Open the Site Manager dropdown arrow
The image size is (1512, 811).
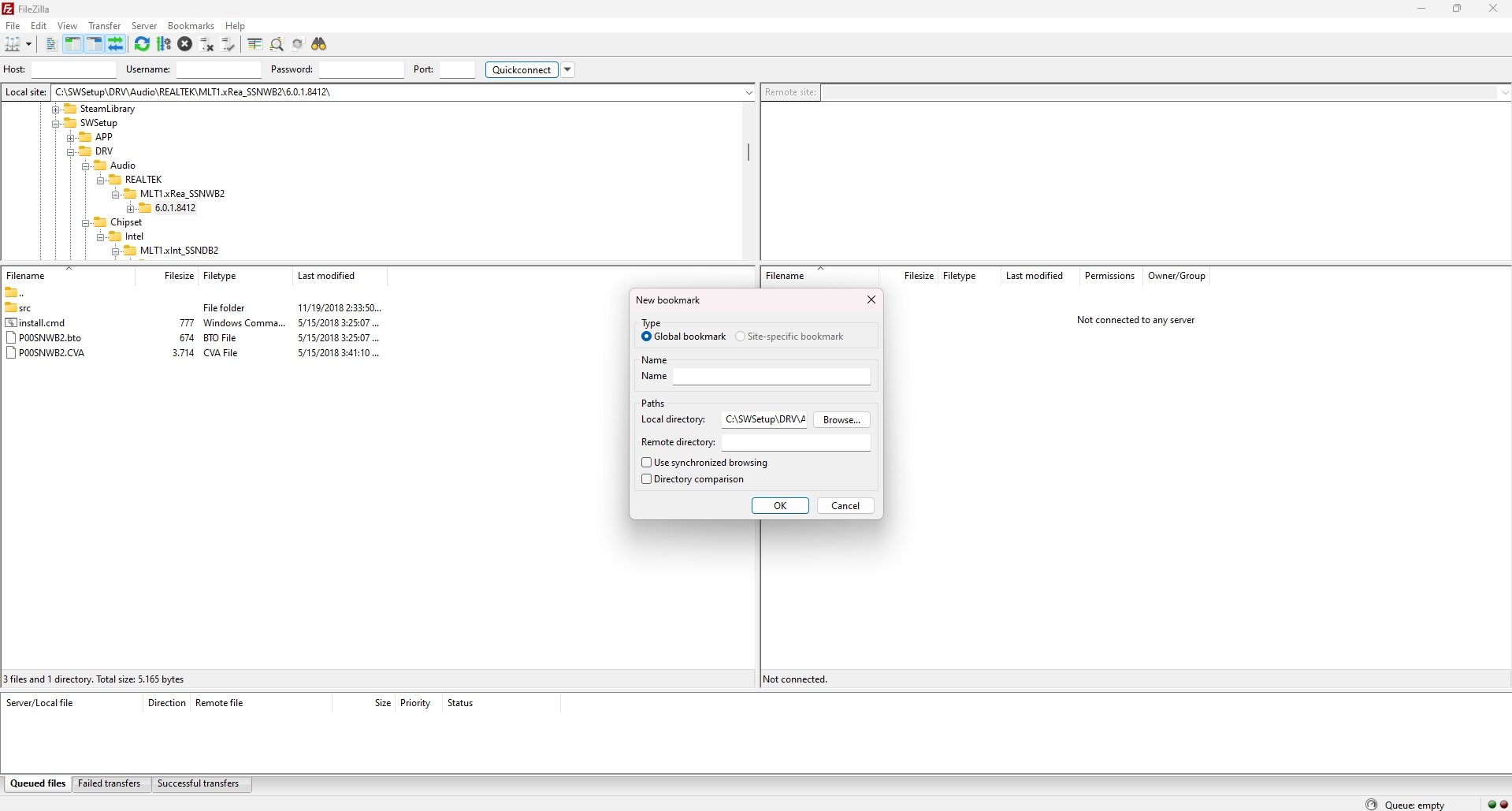tap(28, 44)
